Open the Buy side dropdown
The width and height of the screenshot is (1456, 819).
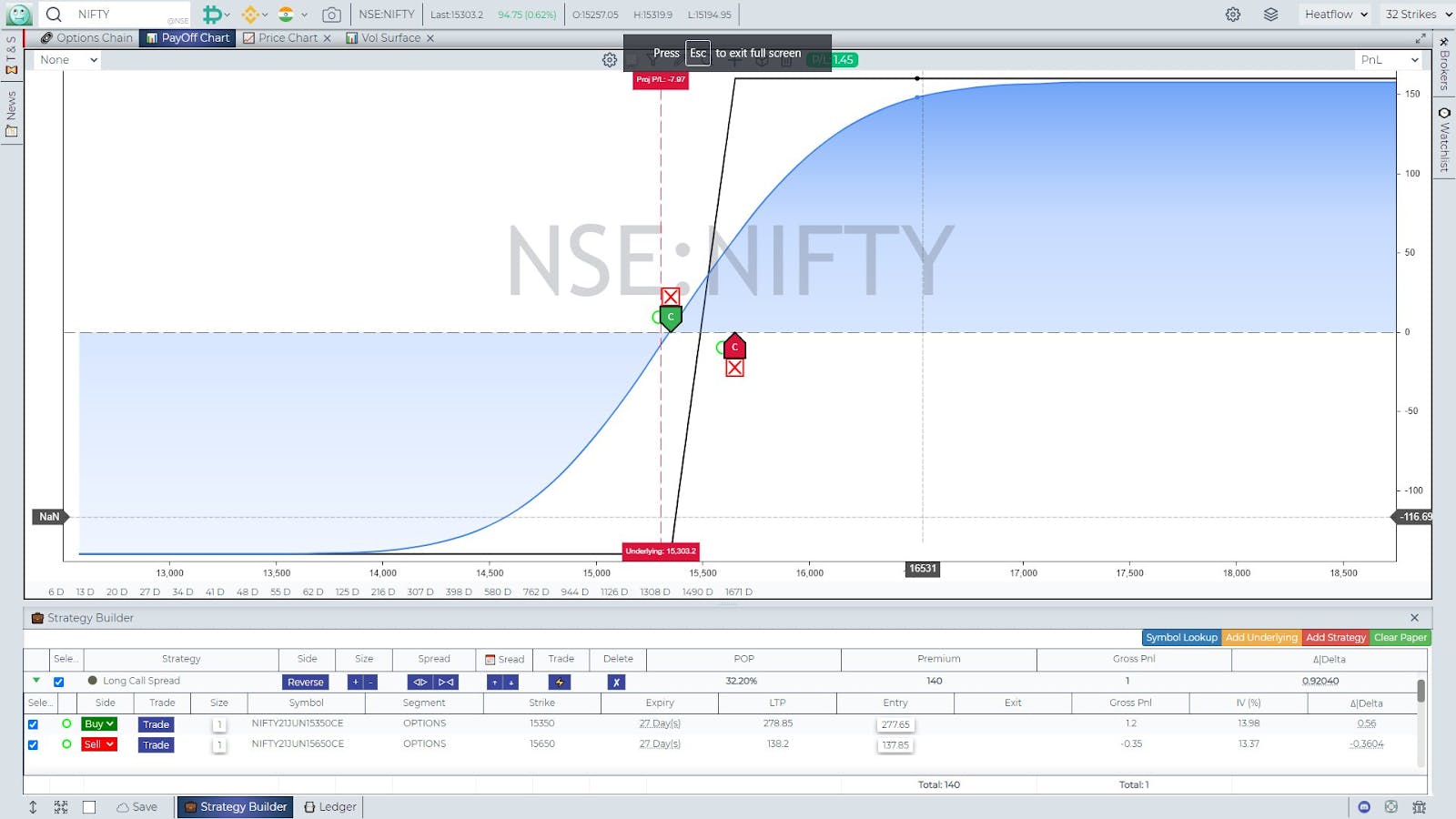pos(99,724)
